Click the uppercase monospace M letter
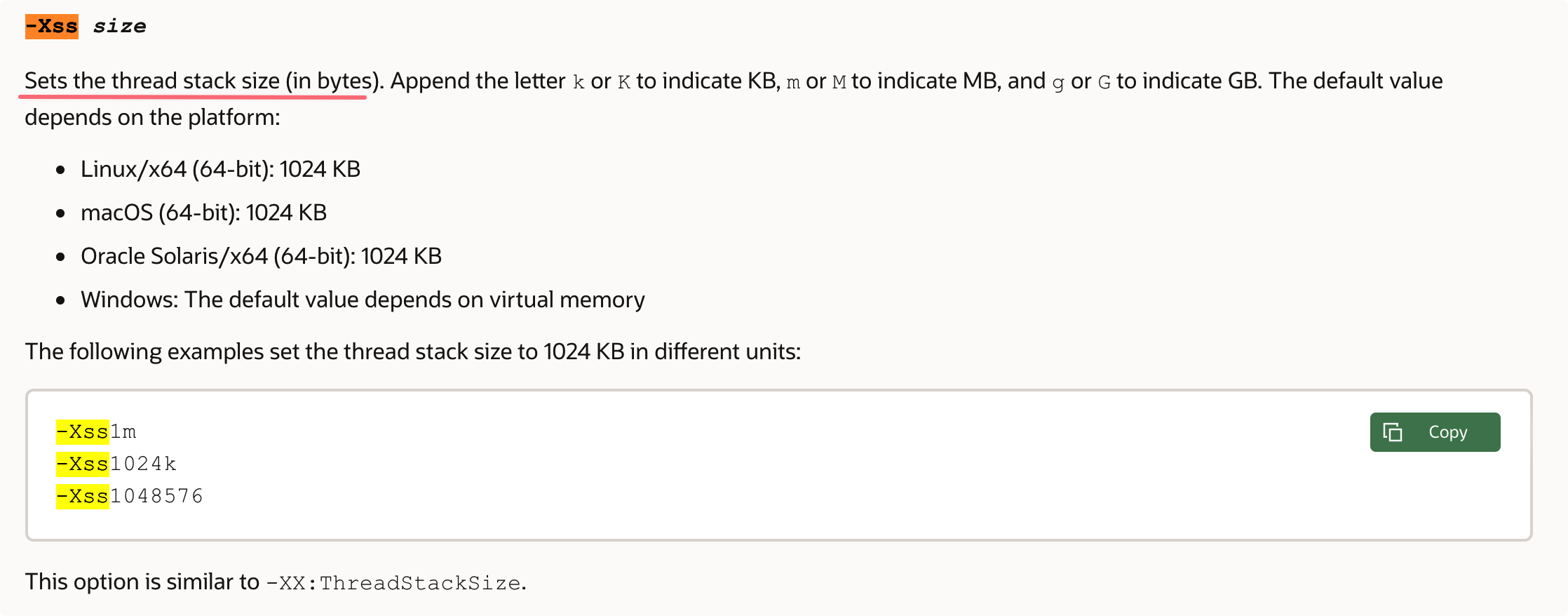This screenshot has height=616, width=1568. coord(839,83)
